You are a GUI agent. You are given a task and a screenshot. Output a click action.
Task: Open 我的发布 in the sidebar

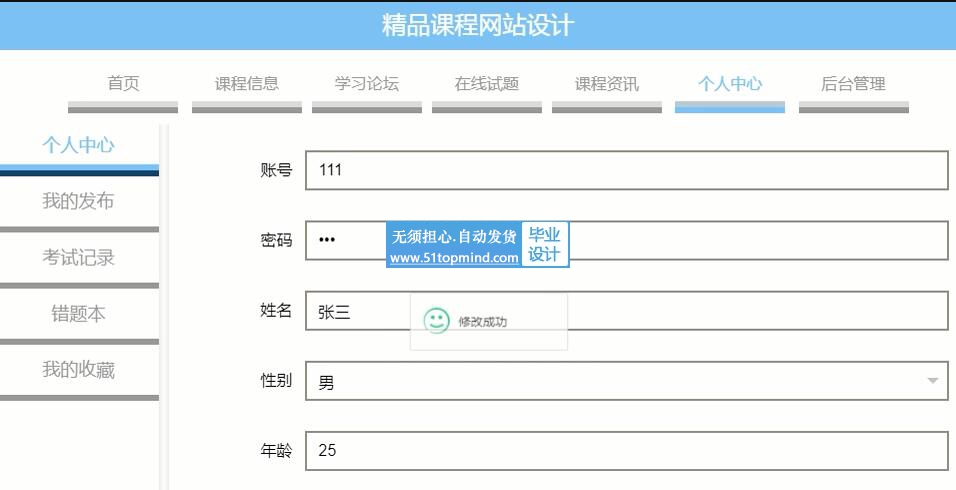[78, 201]
